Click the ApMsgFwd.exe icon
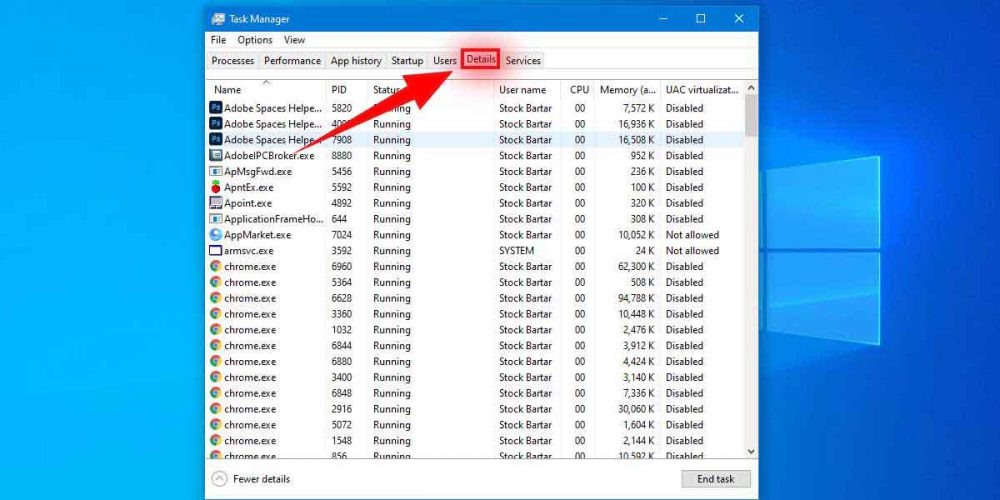This screenshot has height=500, width=1000. [216, 171]
